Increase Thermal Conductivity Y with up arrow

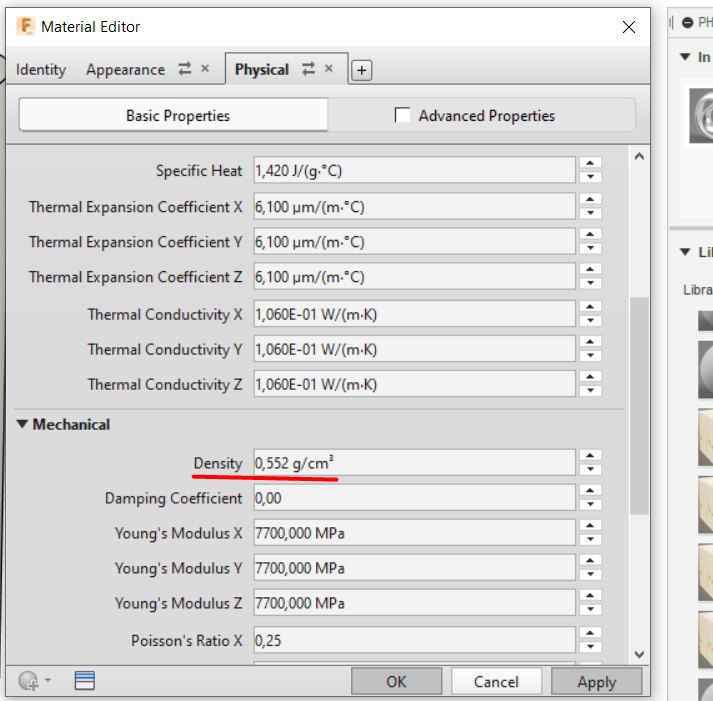pos(590,342)
